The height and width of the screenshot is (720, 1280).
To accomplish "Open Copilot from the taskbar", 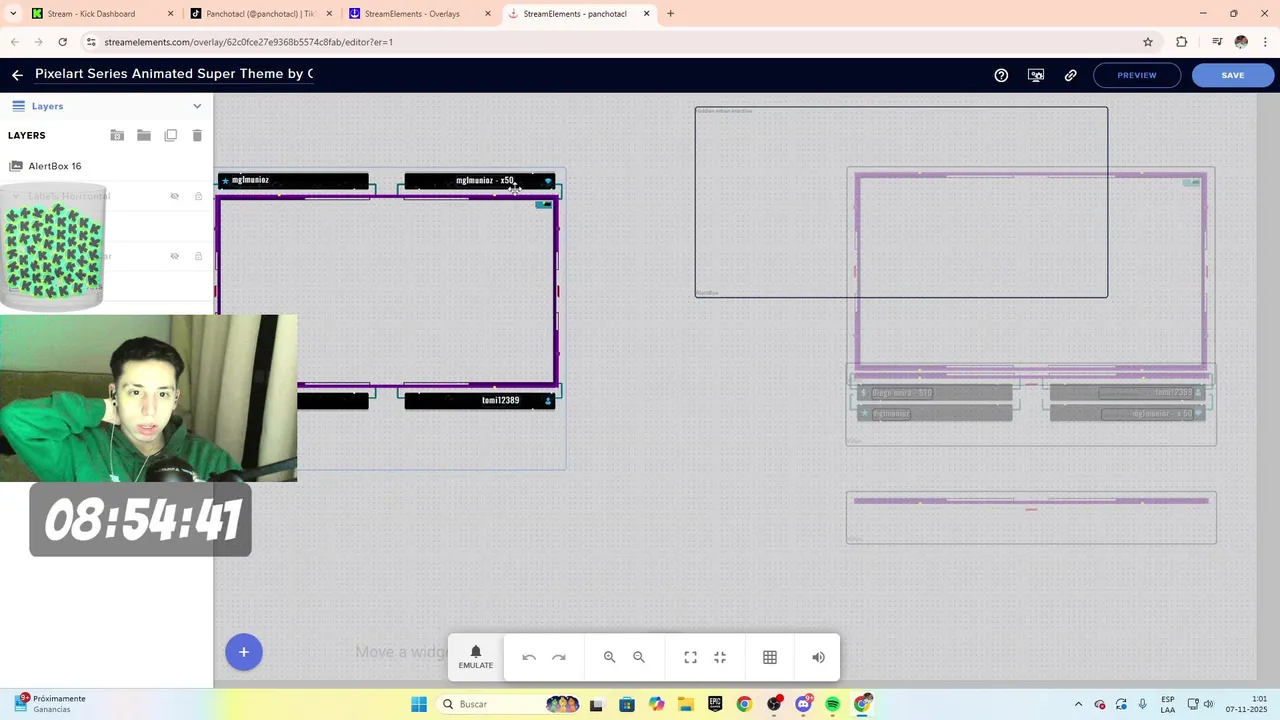I will coord(656,704).
